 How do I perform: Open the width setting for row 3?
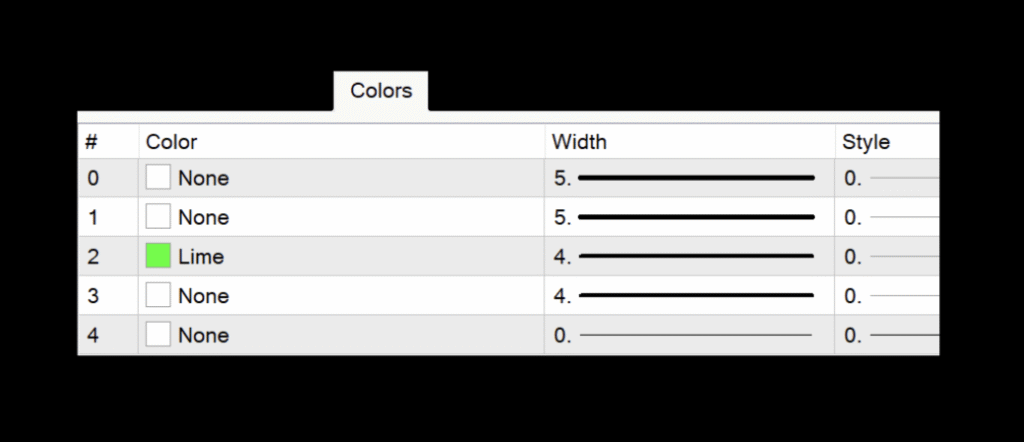pyautogui.click(x=688, y=296)
